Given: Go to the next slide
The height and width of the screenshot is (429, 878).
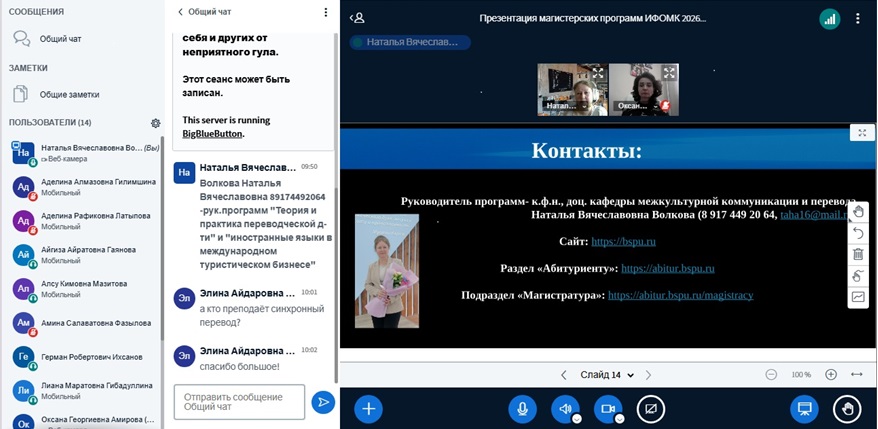Looking at the screenshot, I should [x=648, y=375].
